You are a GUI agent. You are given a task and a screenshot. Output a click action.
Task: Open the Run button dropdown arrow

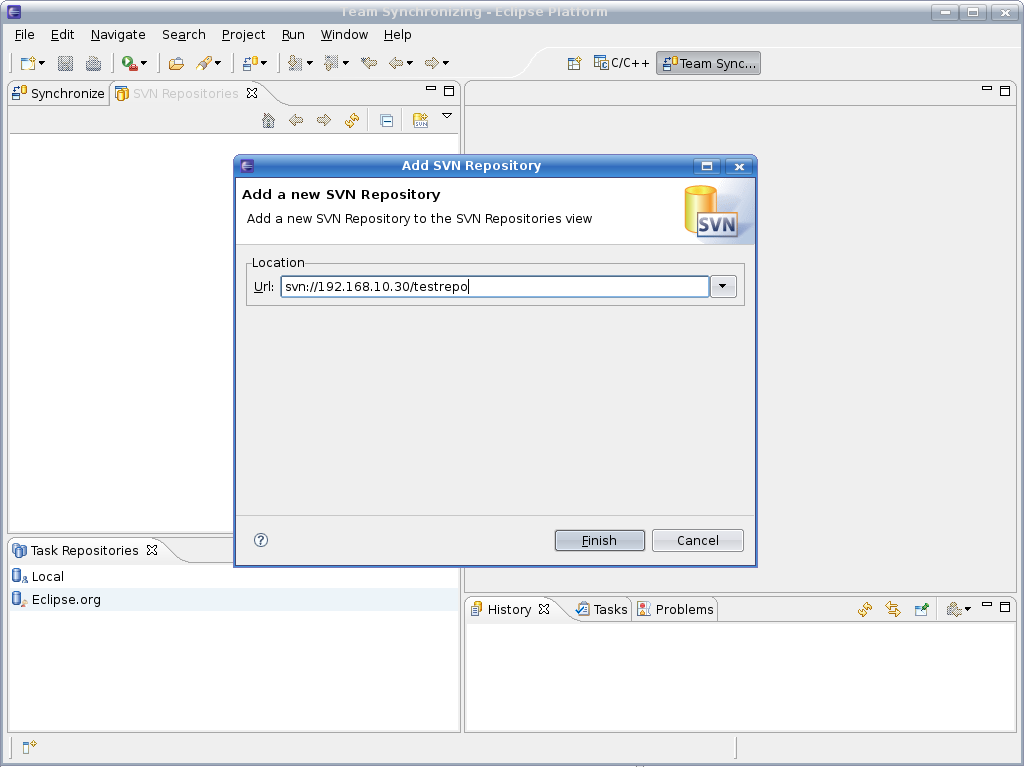click(x=144, y=63)
